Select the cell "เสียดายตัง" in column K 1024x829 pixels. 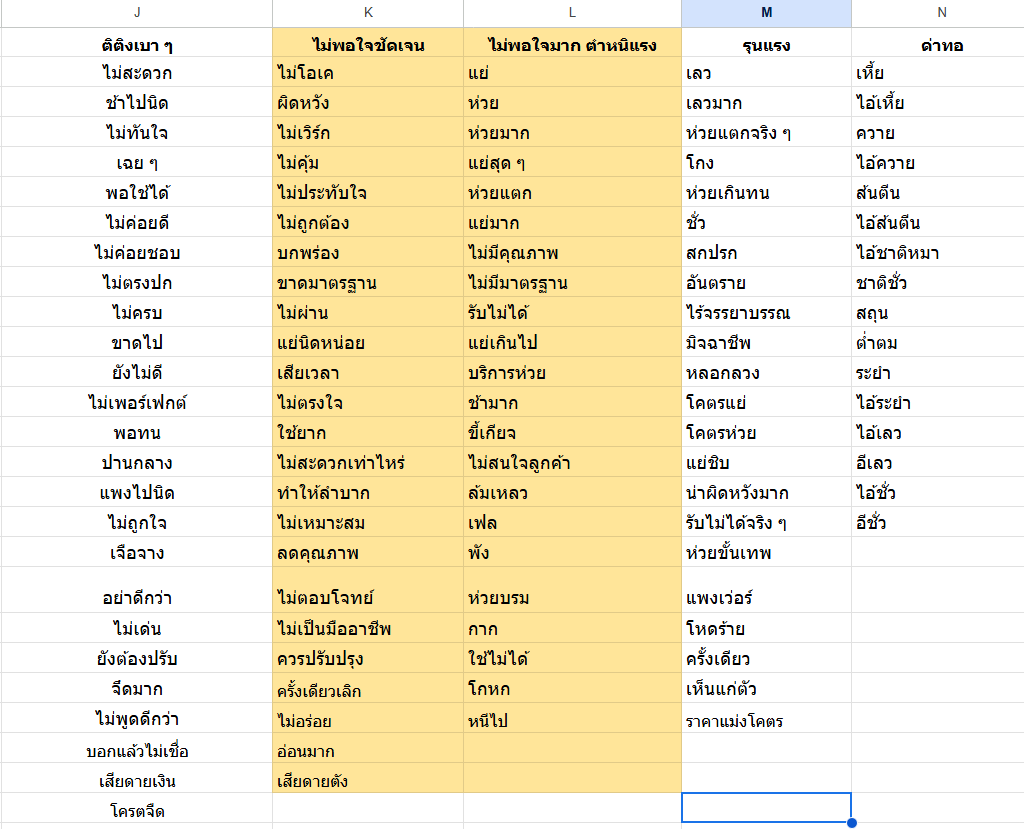click(368, 781)
